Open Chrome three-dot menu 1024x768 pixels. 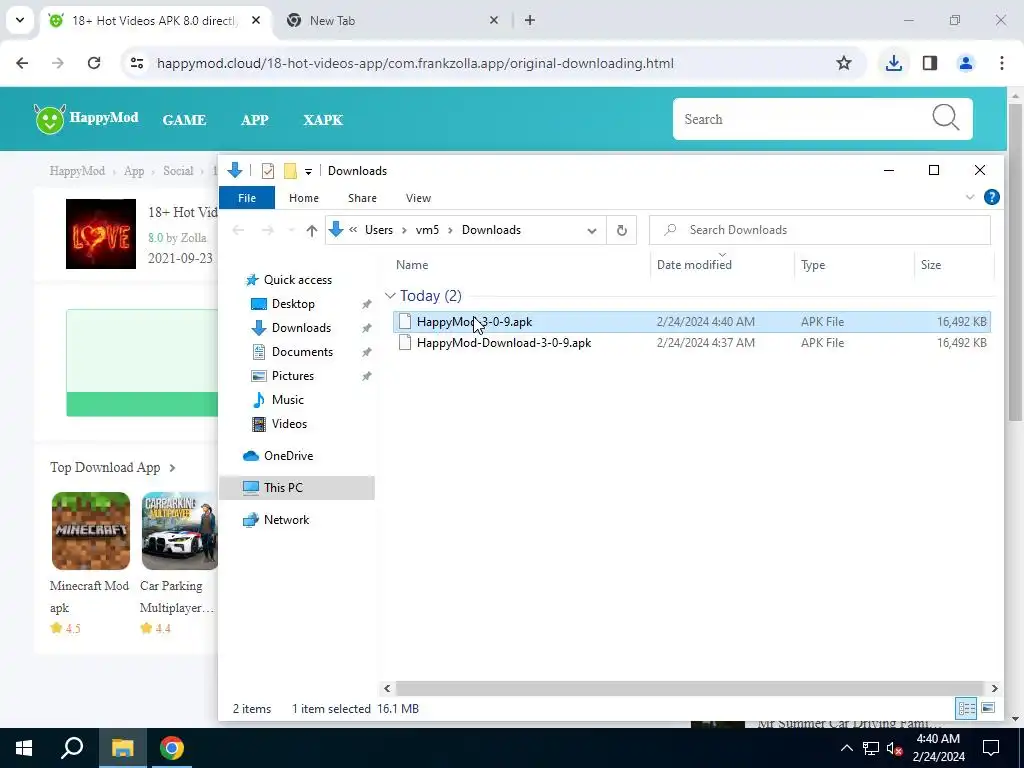click(x=1002, y=63)
